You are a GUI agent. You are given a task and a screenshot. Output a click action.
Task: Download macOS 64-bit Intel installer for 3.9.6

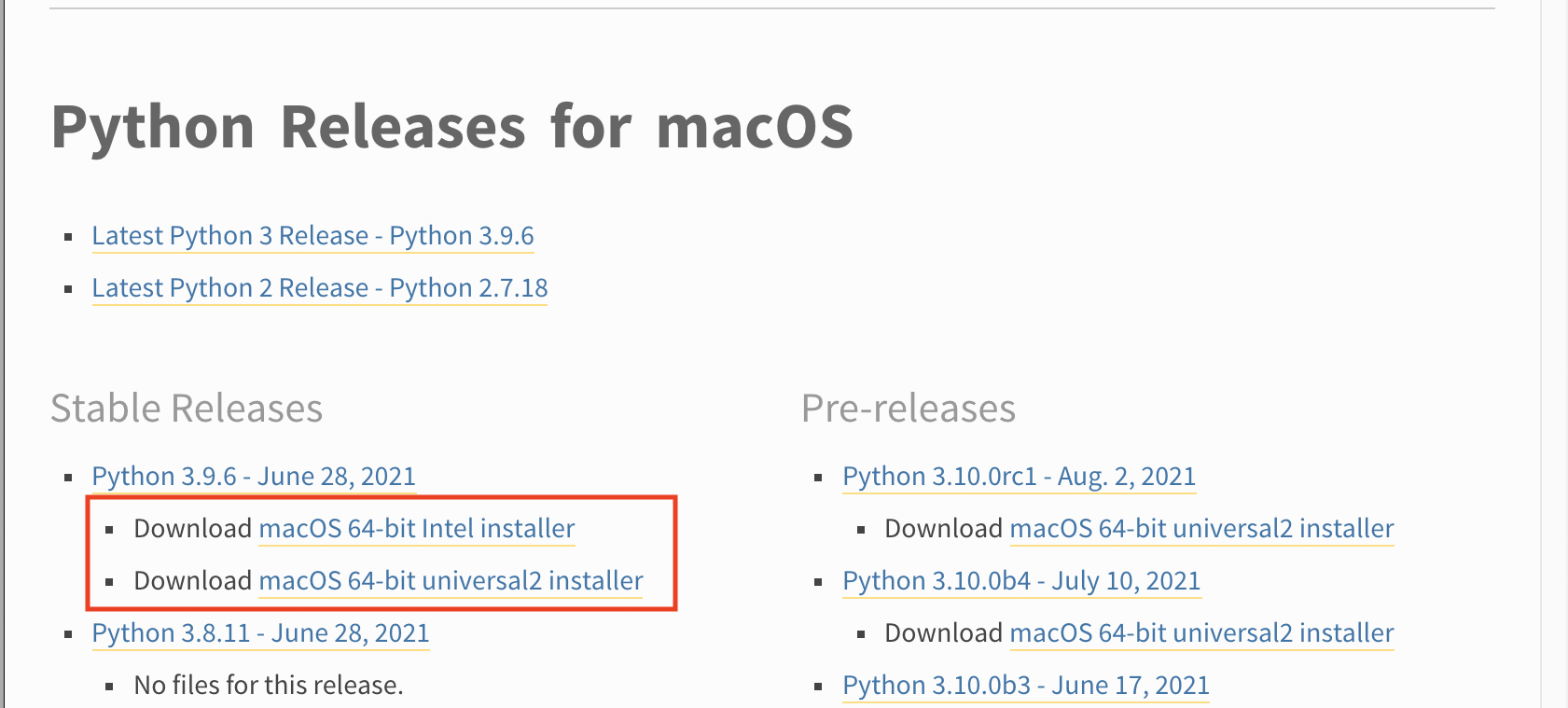point(416,529)
